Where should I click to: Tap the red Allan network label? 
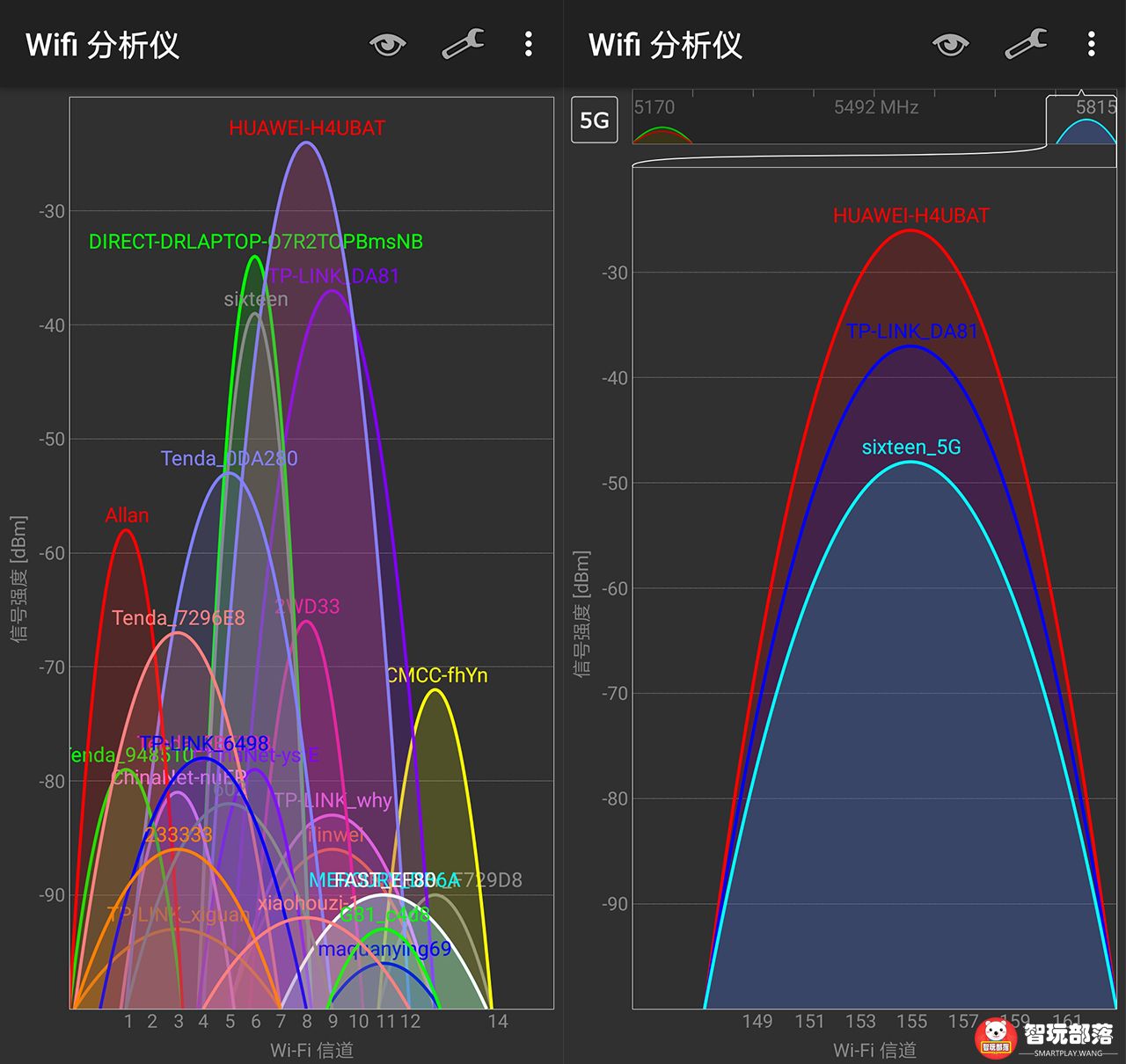point(127,515)
